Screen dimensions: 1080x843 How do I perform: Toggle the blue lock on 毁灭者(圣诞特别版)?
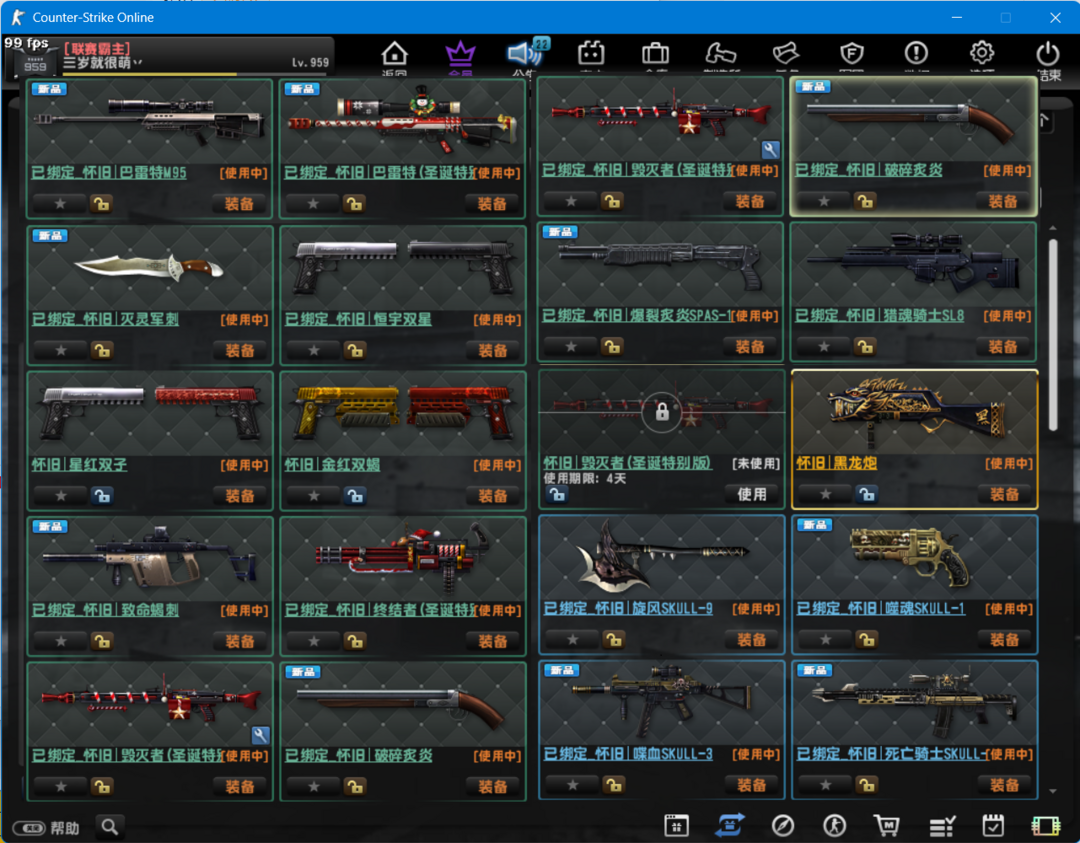click(557, 494)
